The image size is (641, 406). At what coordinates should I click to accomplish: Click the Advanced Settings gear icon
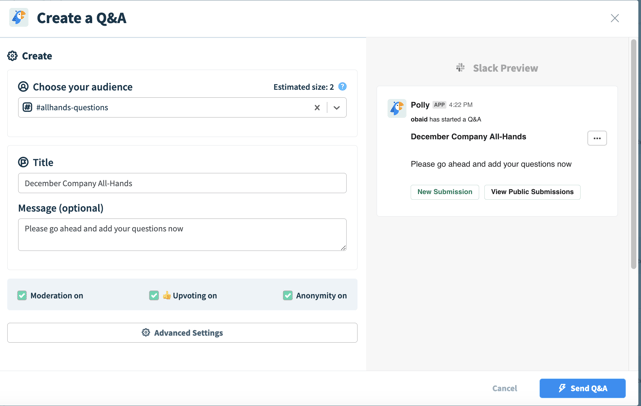tap(146, 332)
